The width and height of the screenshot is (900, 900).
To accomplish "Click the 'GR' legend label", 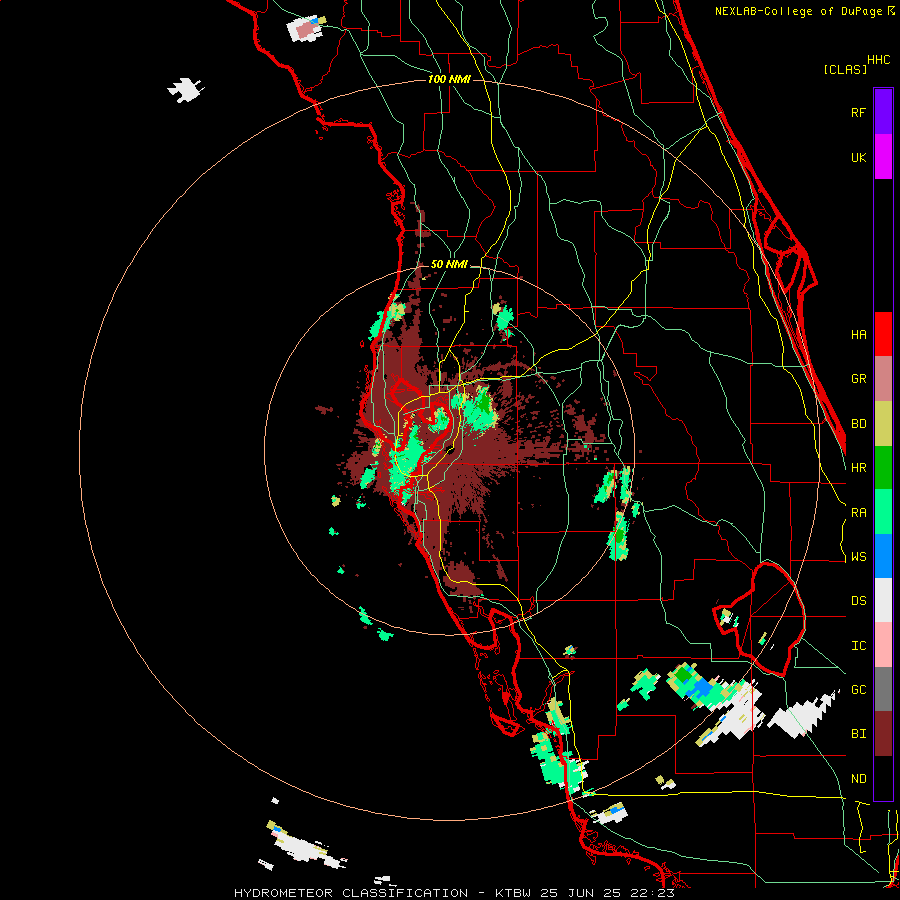I will [x=858, y=379].
